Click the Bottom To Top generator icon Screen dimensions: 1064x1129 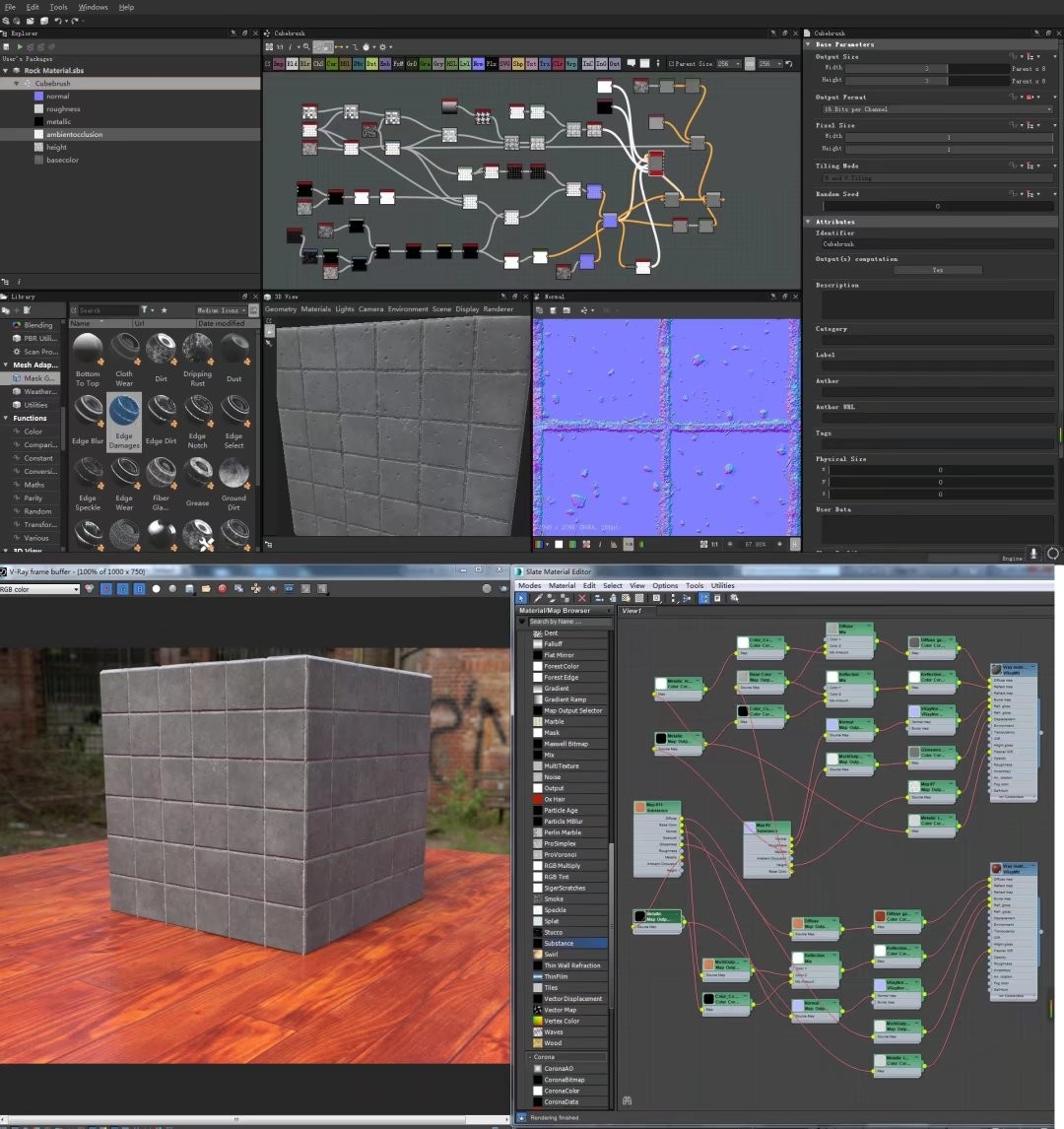88,349
